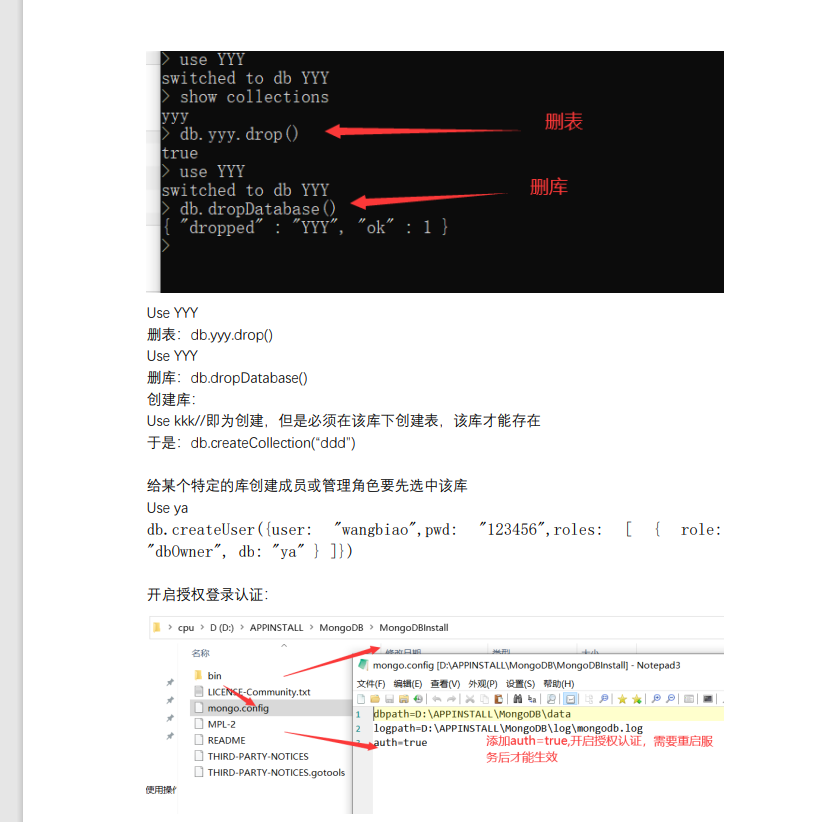Click the LICENSE-Community.txt file icon
820x822 pixels.
click(x=198, y=691)
